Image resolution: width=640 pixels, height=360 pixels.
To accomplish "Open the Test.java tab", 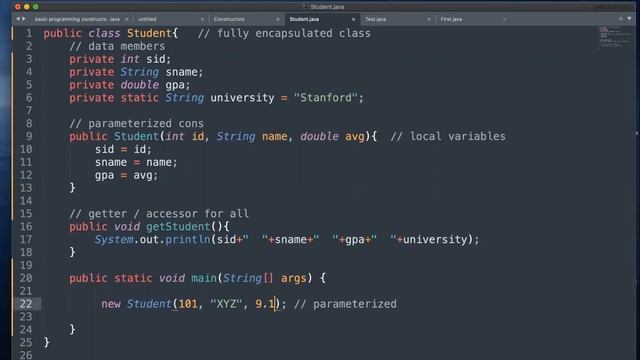I will 376,19.
